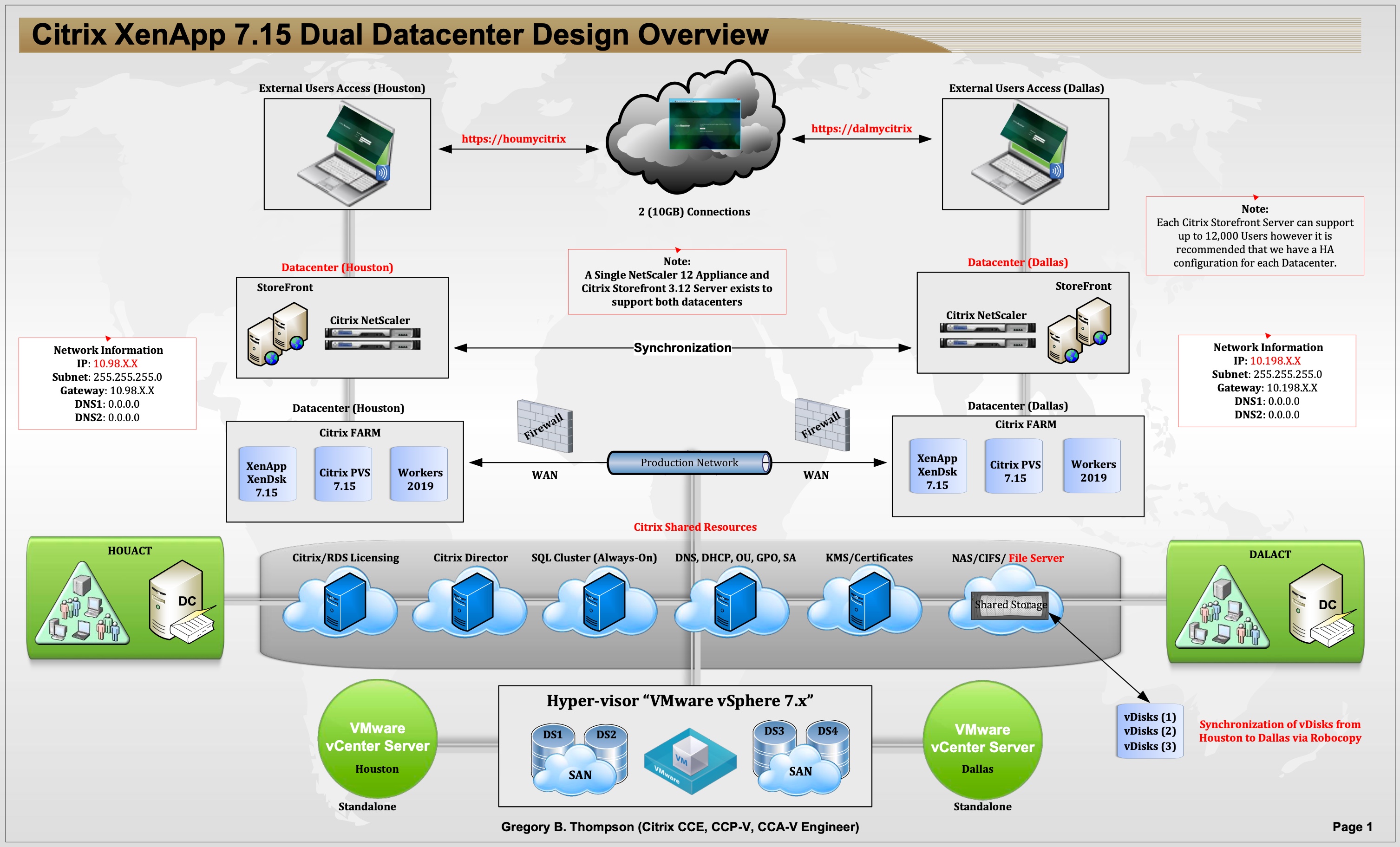
Task: Click the VMware VM cube icon
Action: pos(690,761)
